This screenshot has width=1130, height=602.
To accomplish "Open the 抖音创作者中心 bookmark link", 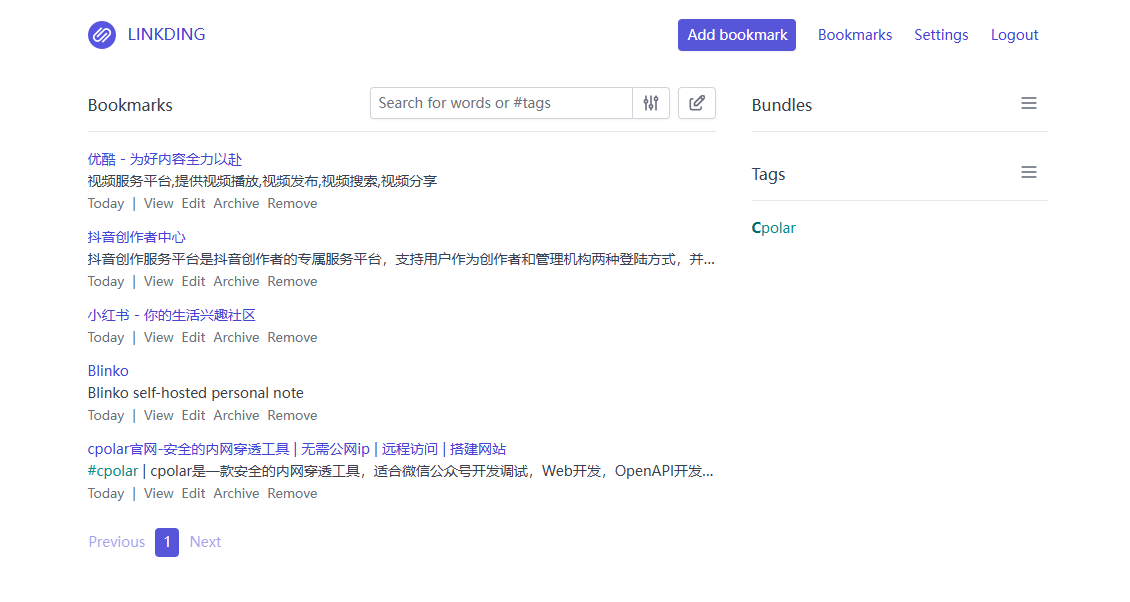I will pyautogui.click(x=137, y=237).
